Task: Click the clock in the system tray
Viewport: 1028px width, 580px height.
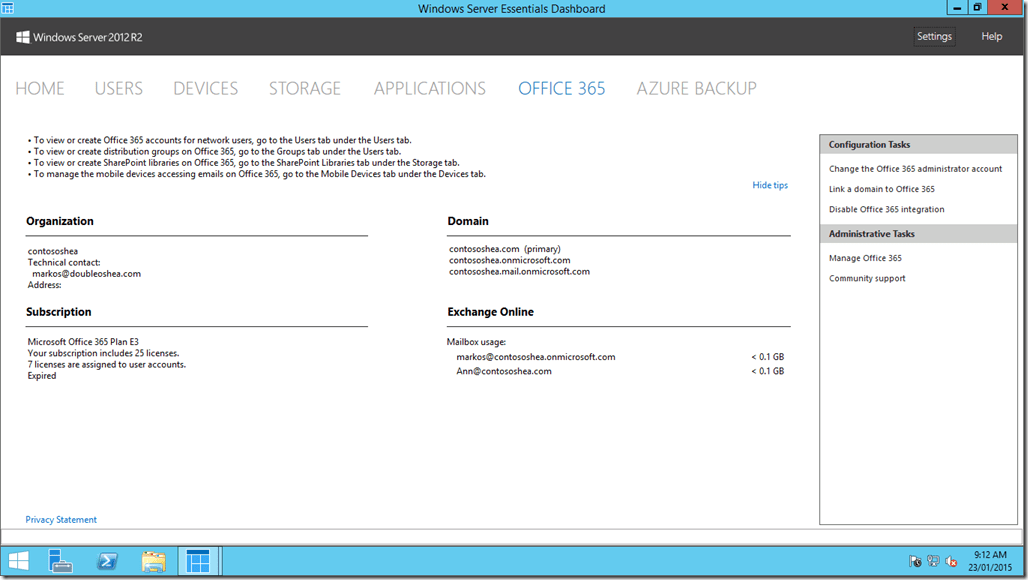Action: pyautogui.click(x=984, y=561)
